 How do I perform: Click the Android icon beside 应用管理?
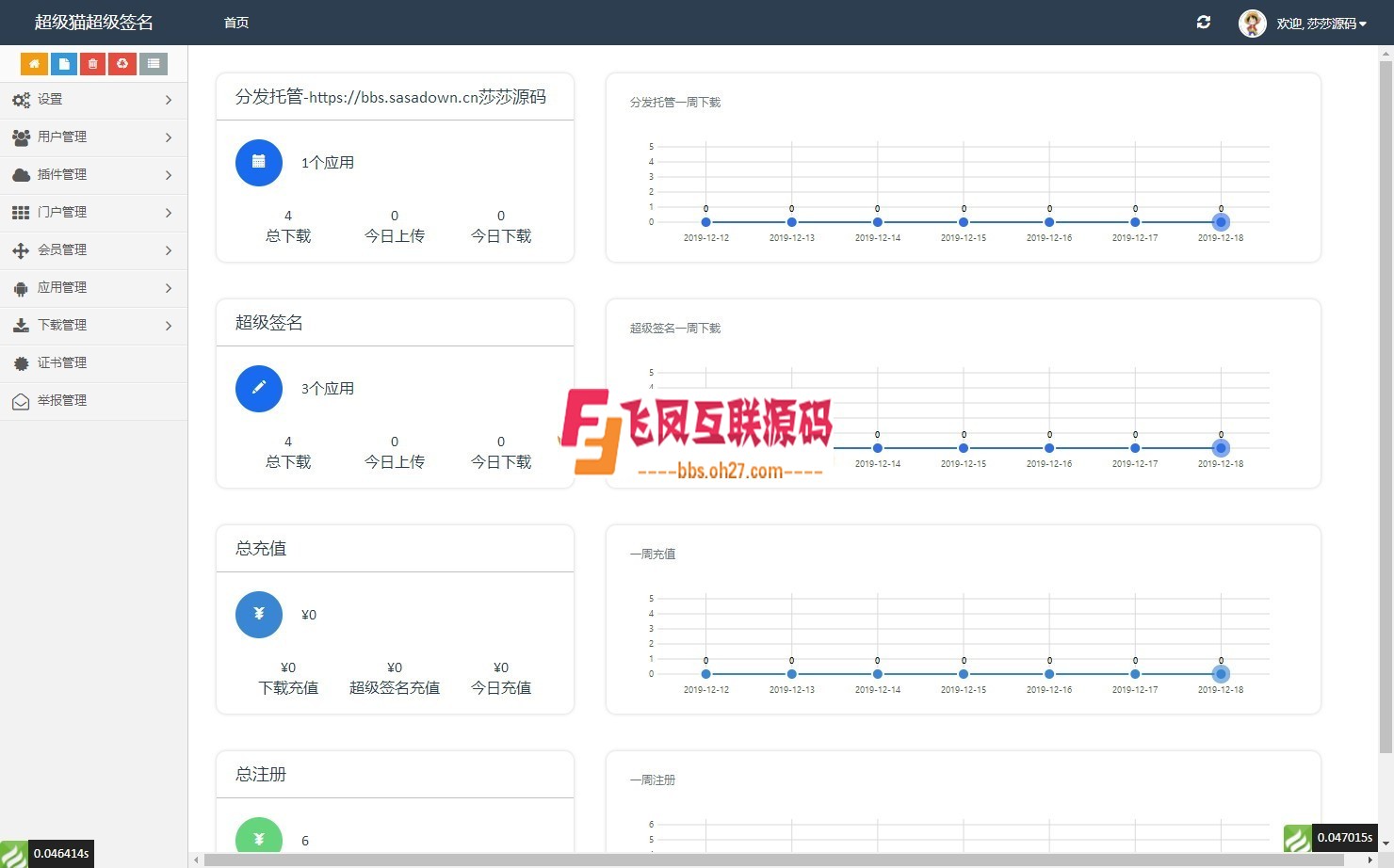pos(21,288)
